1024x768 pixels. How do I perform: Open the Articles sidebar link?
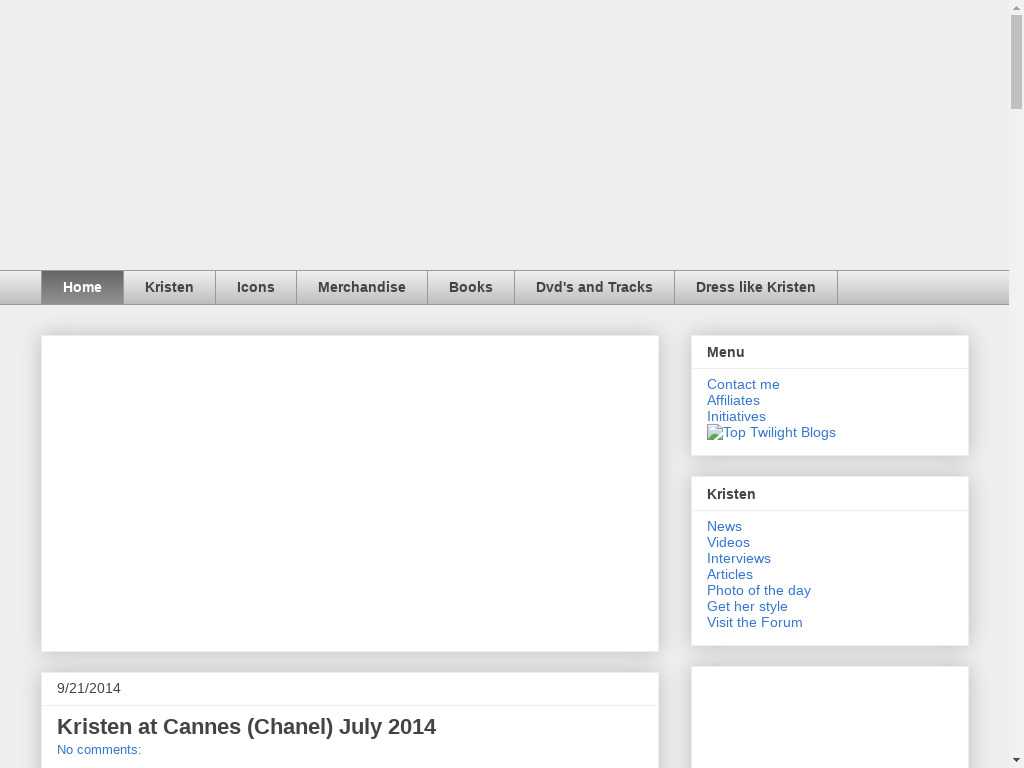(729, 574)
